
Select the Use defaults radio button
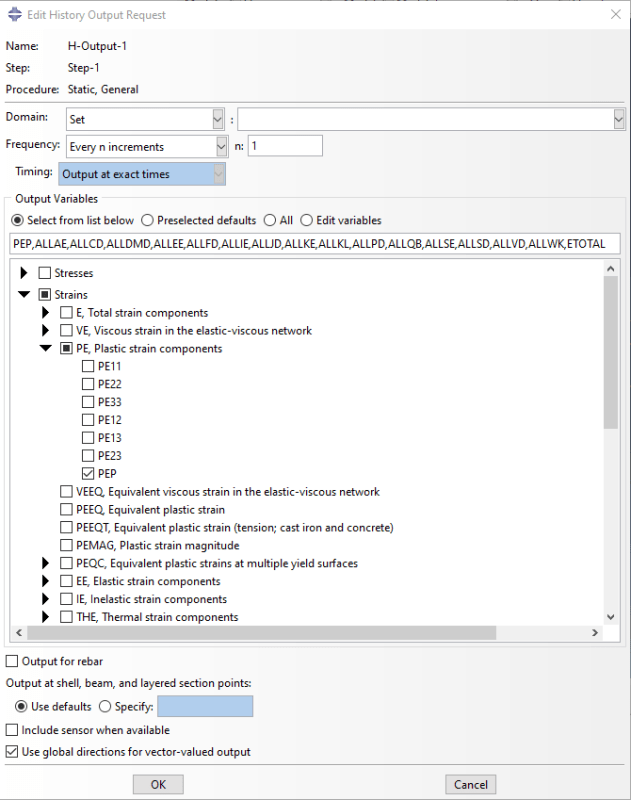21,707
